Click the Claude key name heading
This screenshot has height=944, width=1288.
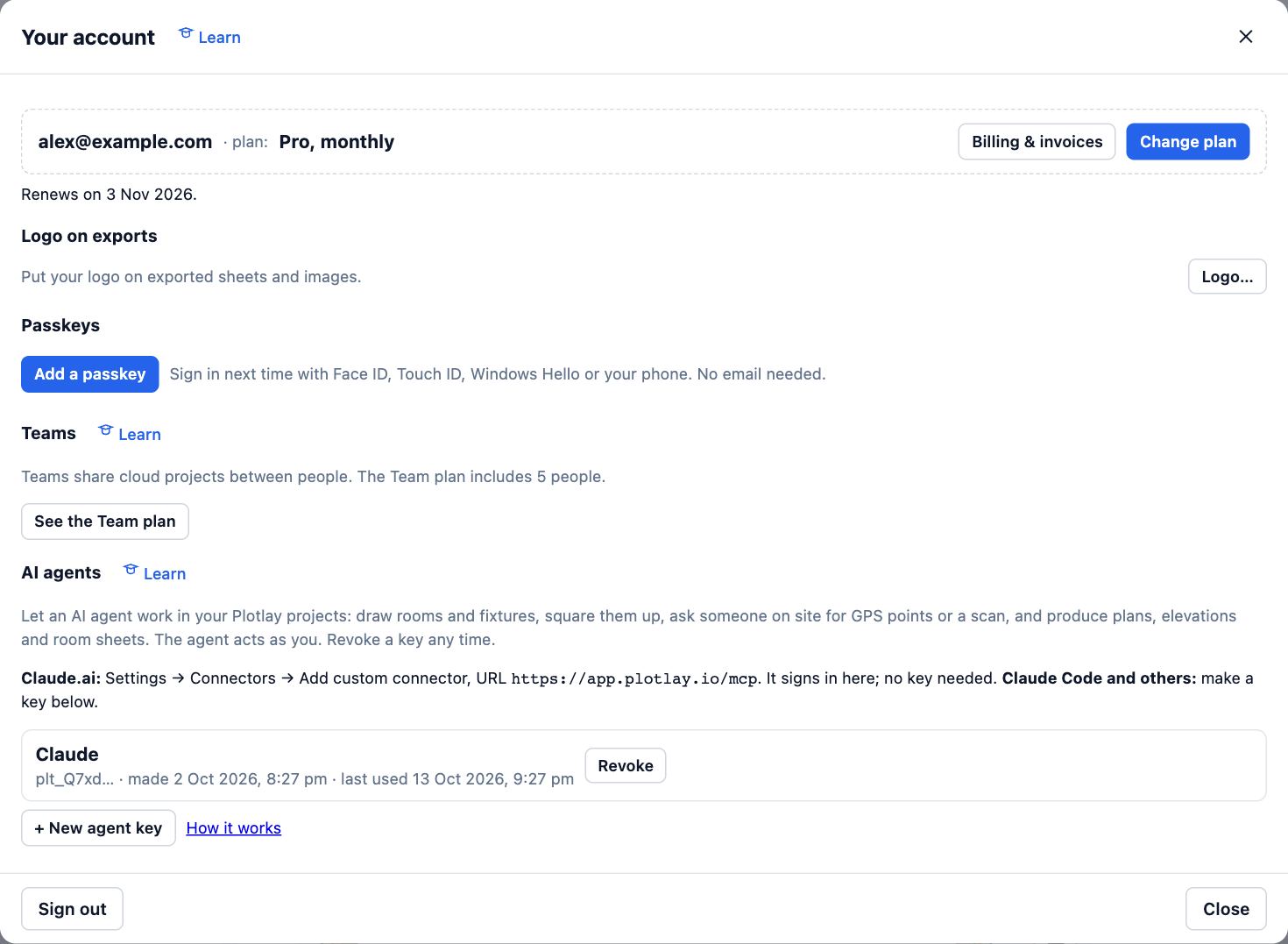(x=67, y=754)
